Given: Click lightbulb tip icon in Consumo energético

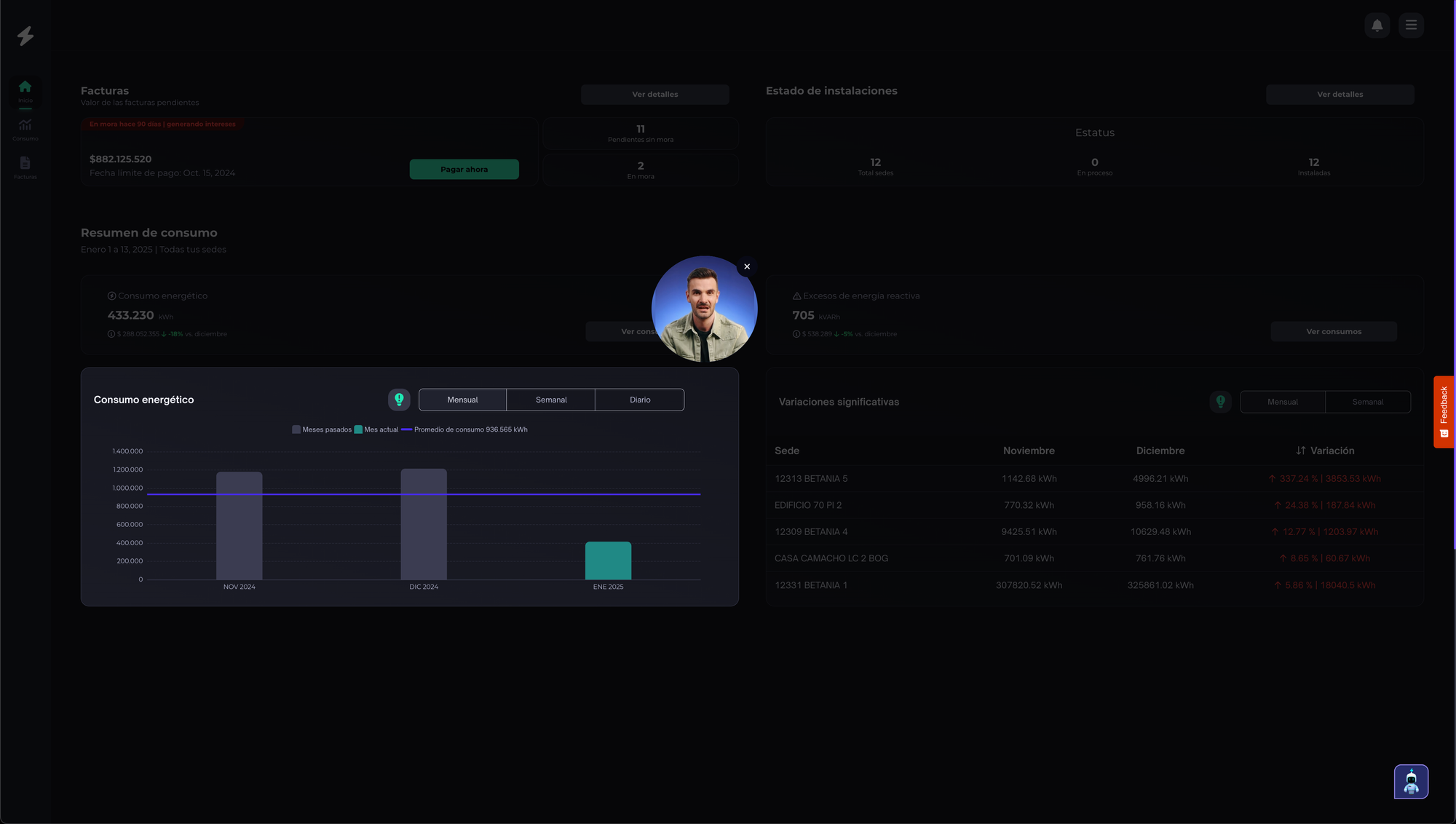Looking at the screenshot, I should coord(399,400).
